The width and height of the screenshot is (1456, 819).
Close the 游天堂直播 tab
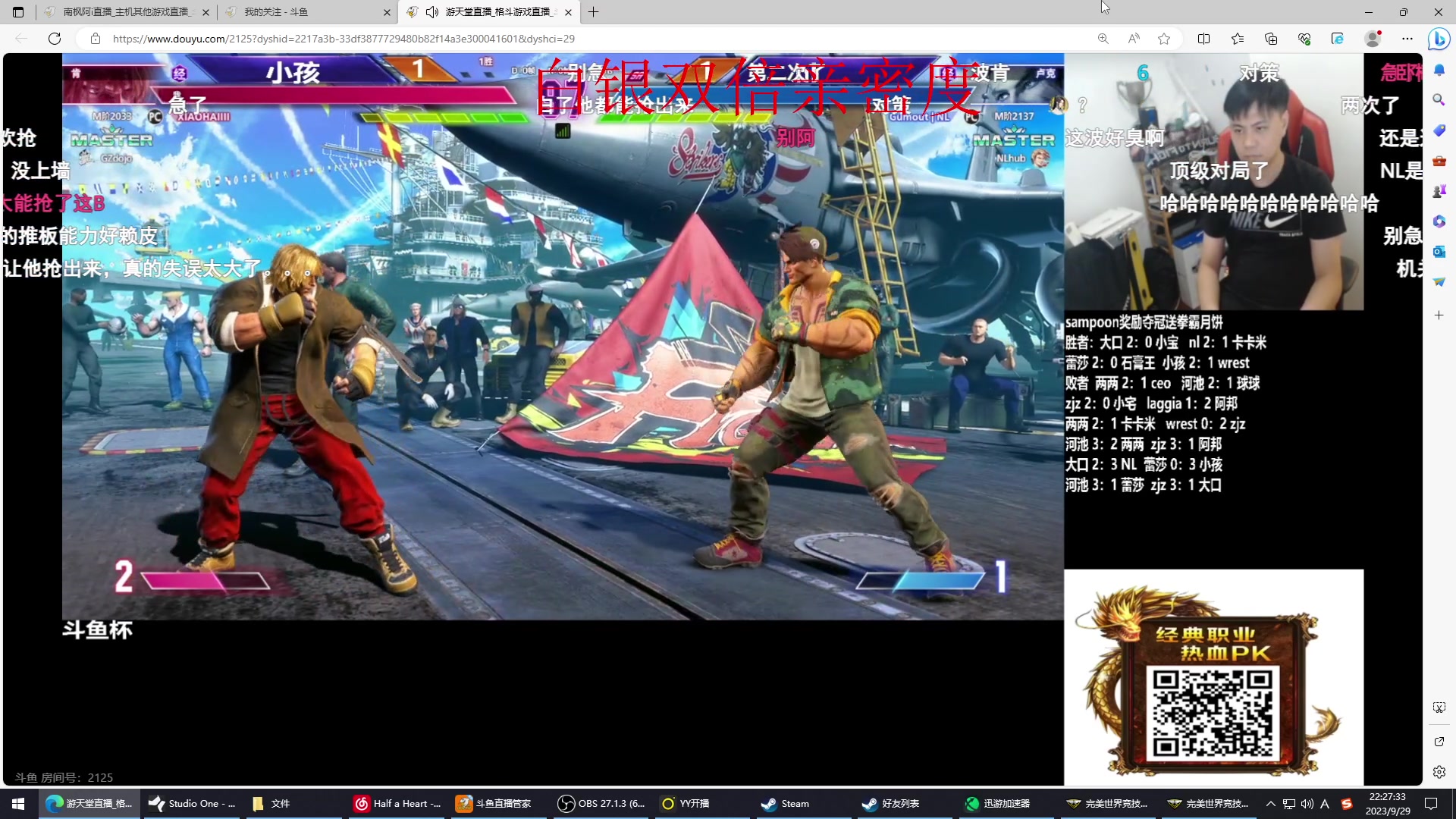click(568, 12)
